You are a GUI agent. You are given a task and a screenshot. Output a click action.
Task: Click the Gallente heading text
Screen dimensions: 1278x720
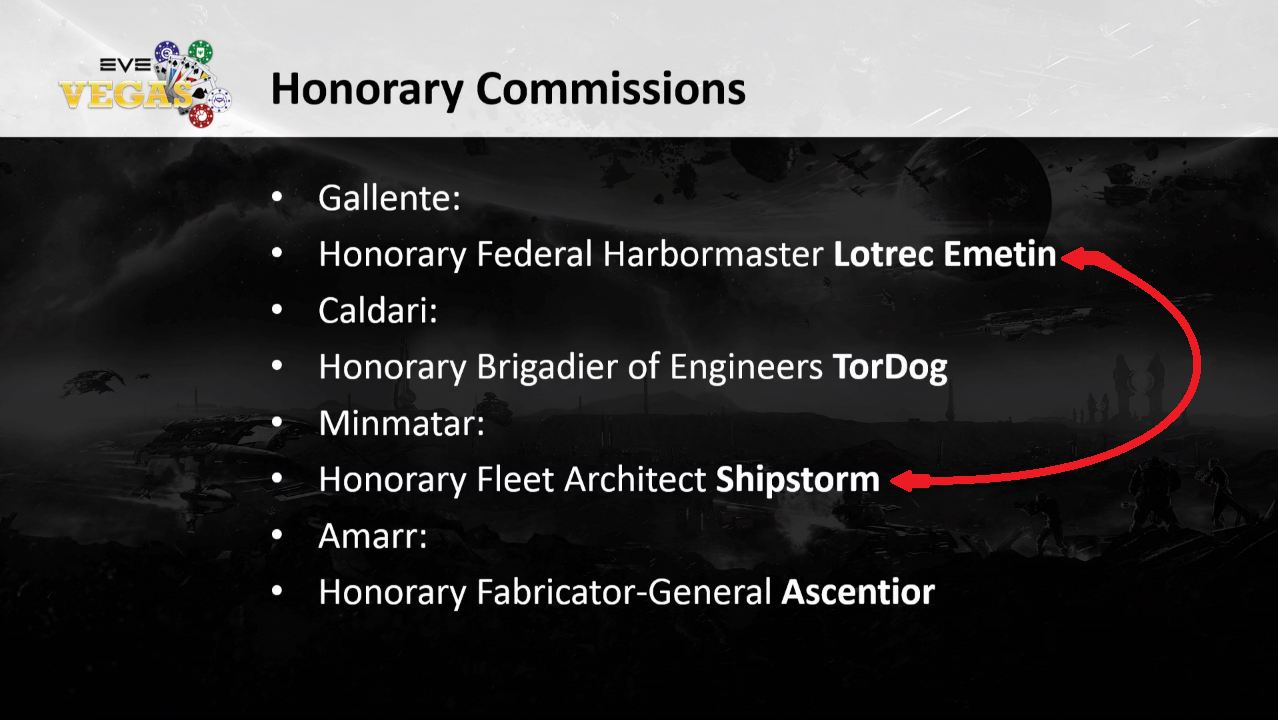[389, 198]
